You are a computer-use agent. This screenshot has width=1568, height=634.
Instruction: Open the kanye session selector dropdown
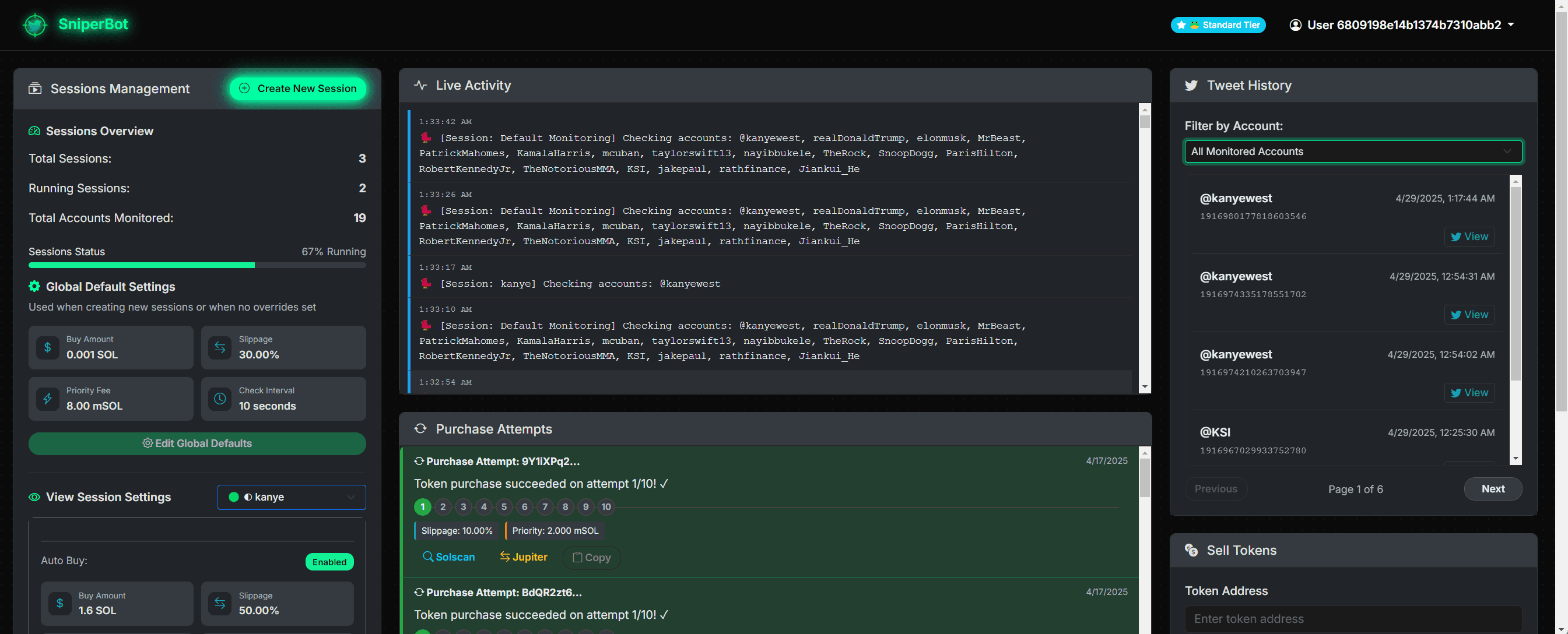pos(292,498)
